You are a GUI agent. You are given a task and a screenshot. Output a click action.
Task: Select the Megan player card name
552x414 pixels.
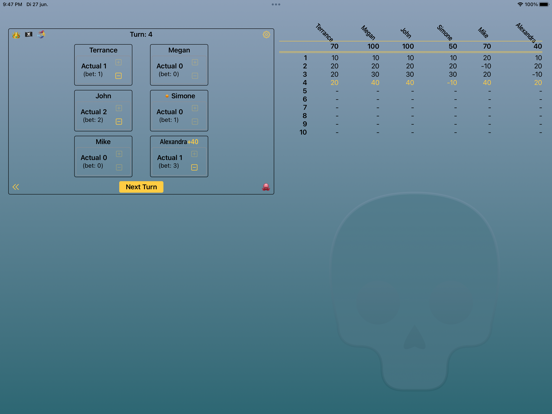179,50
